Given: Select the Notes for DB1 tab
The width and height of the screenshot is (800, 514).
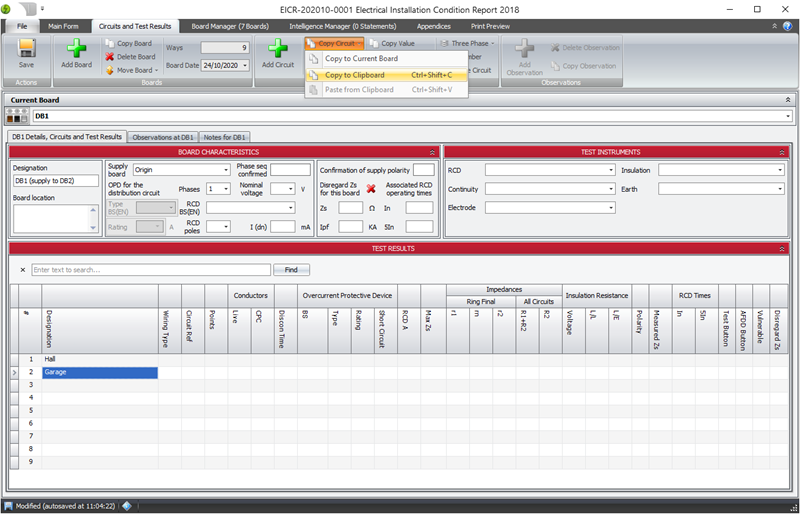Looking at the screenshot, I should tap(224, 137).
